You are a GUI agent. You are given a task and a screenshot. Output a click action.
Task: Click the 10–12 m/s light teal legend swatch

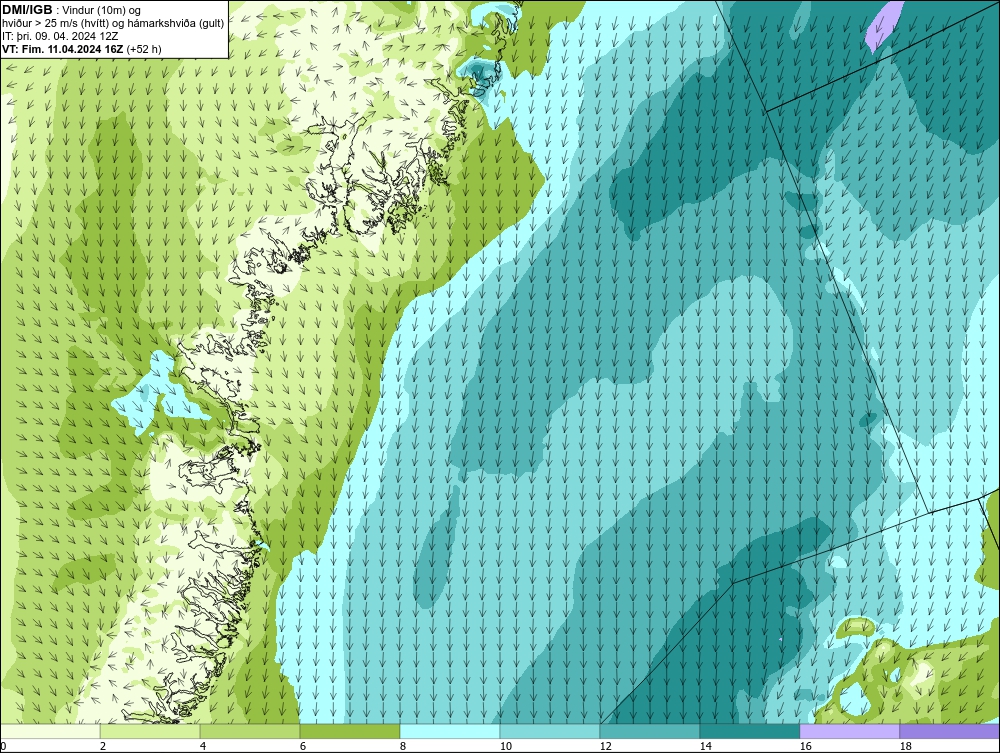click(550, 731)
